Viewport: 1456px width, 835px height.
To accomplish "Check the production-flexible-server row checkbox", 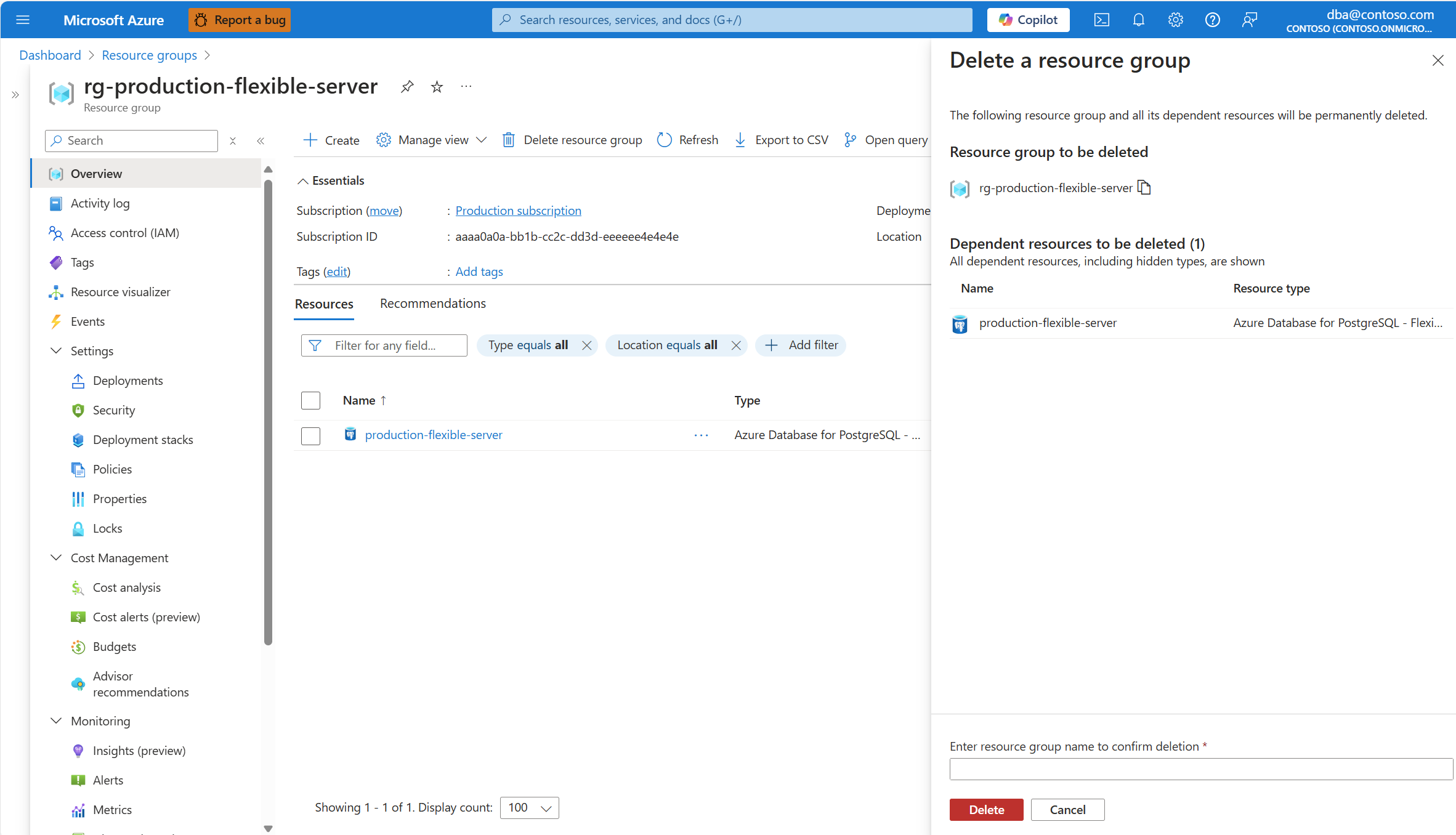I will (x=310, y=435).
